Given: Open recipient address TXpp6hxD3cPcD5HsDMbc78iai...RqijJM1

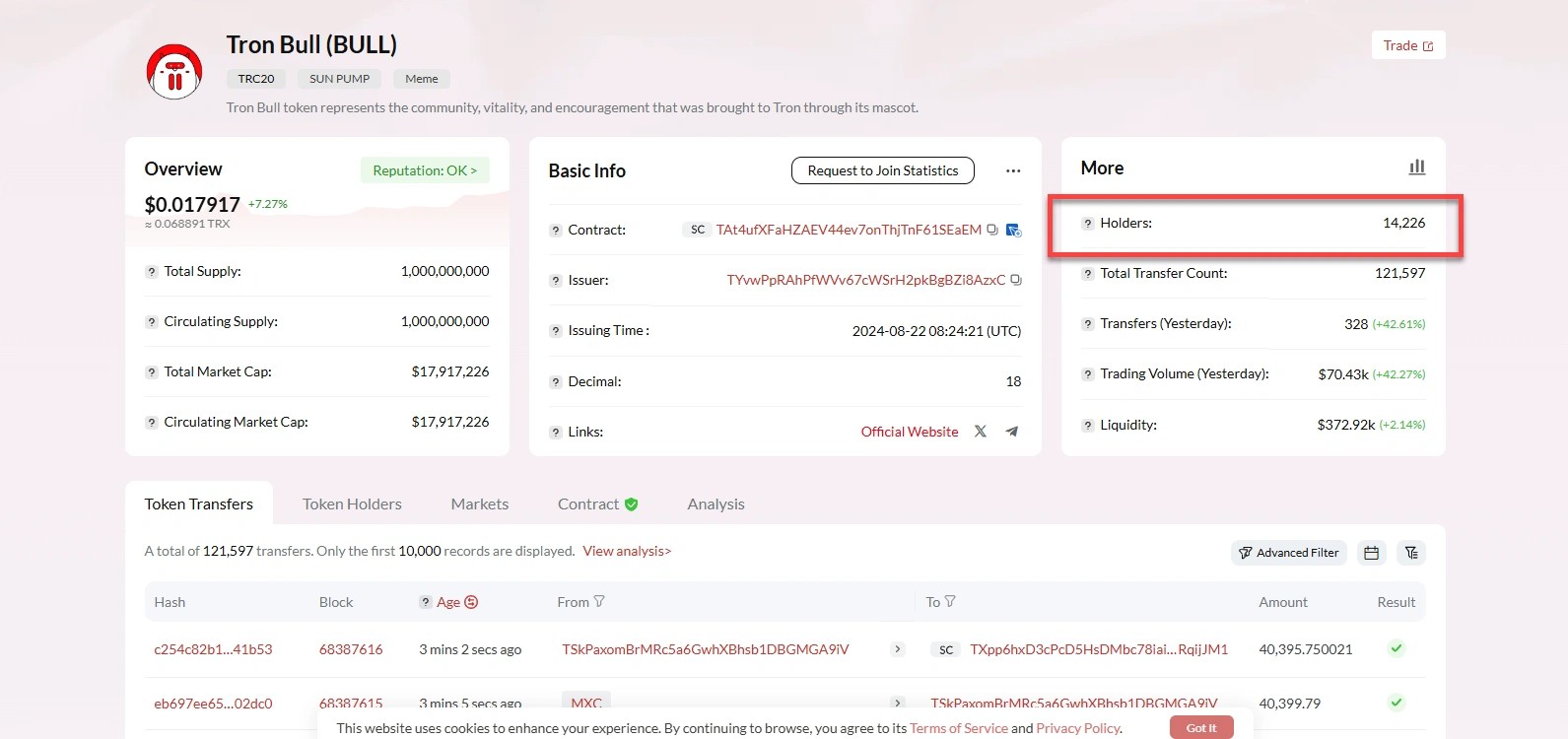Looking at the screenshot, I should coord(1099,649).
